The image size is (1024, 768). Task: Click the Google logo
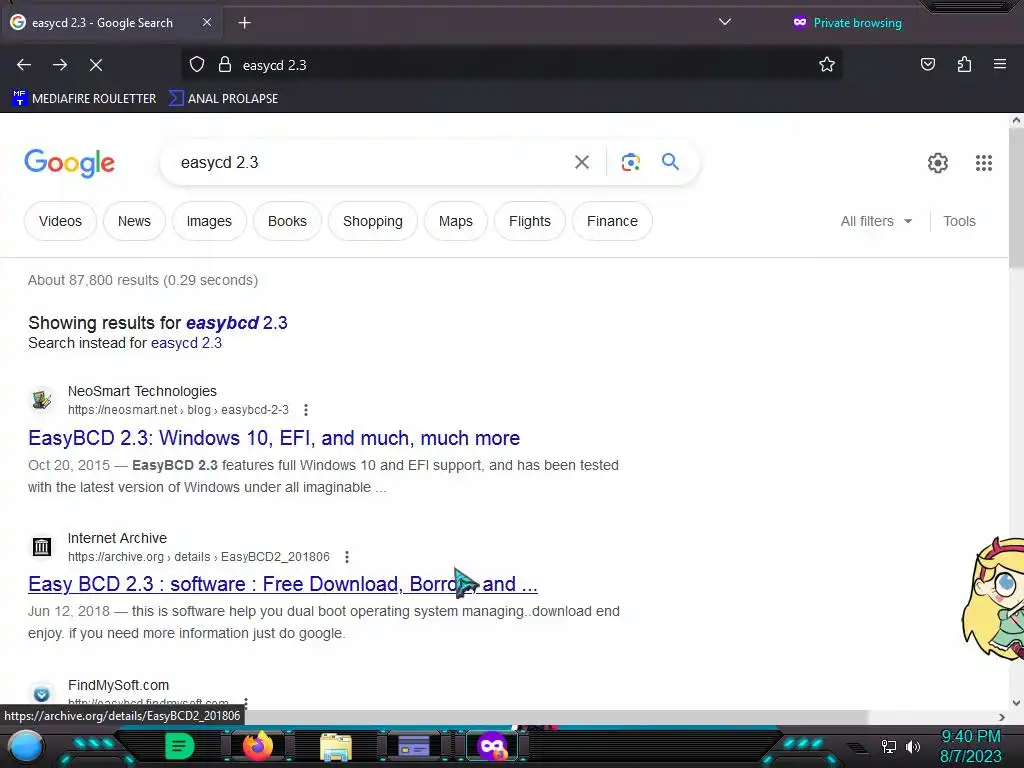pyautogui.click(x=69, y=163)
